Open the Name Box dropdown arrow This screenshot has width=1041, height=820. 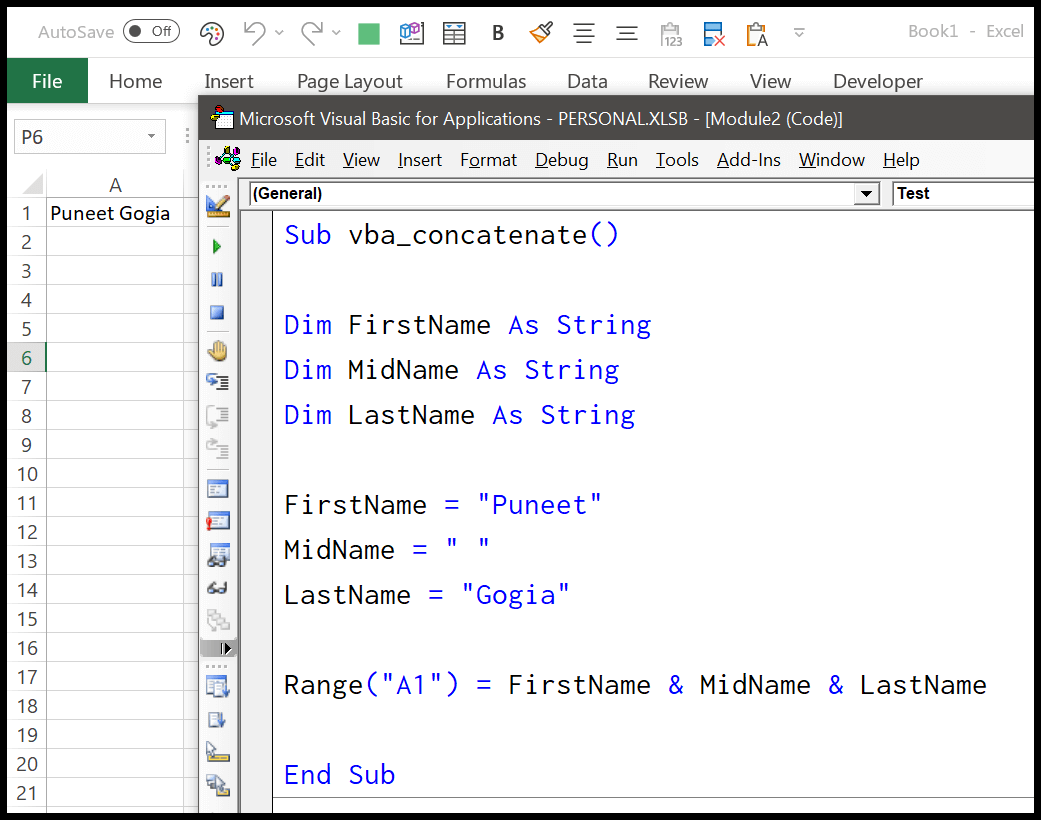click(151, 137)
